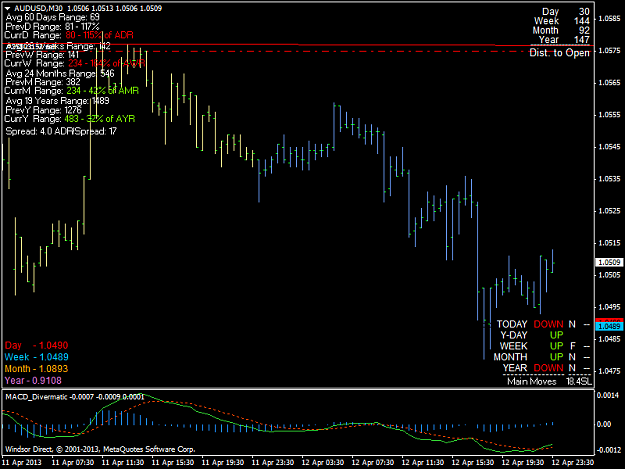Click the 'PrevD Range: 81 - 117%' line

coord(52,27)
